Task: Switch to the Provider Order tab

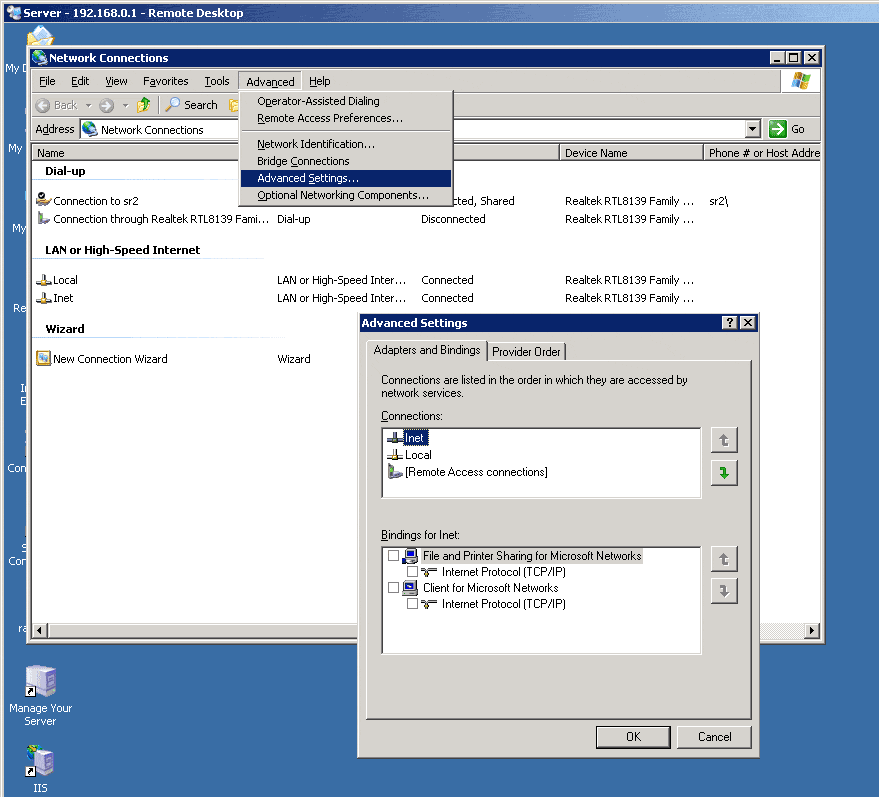Action: coord(526,351)
